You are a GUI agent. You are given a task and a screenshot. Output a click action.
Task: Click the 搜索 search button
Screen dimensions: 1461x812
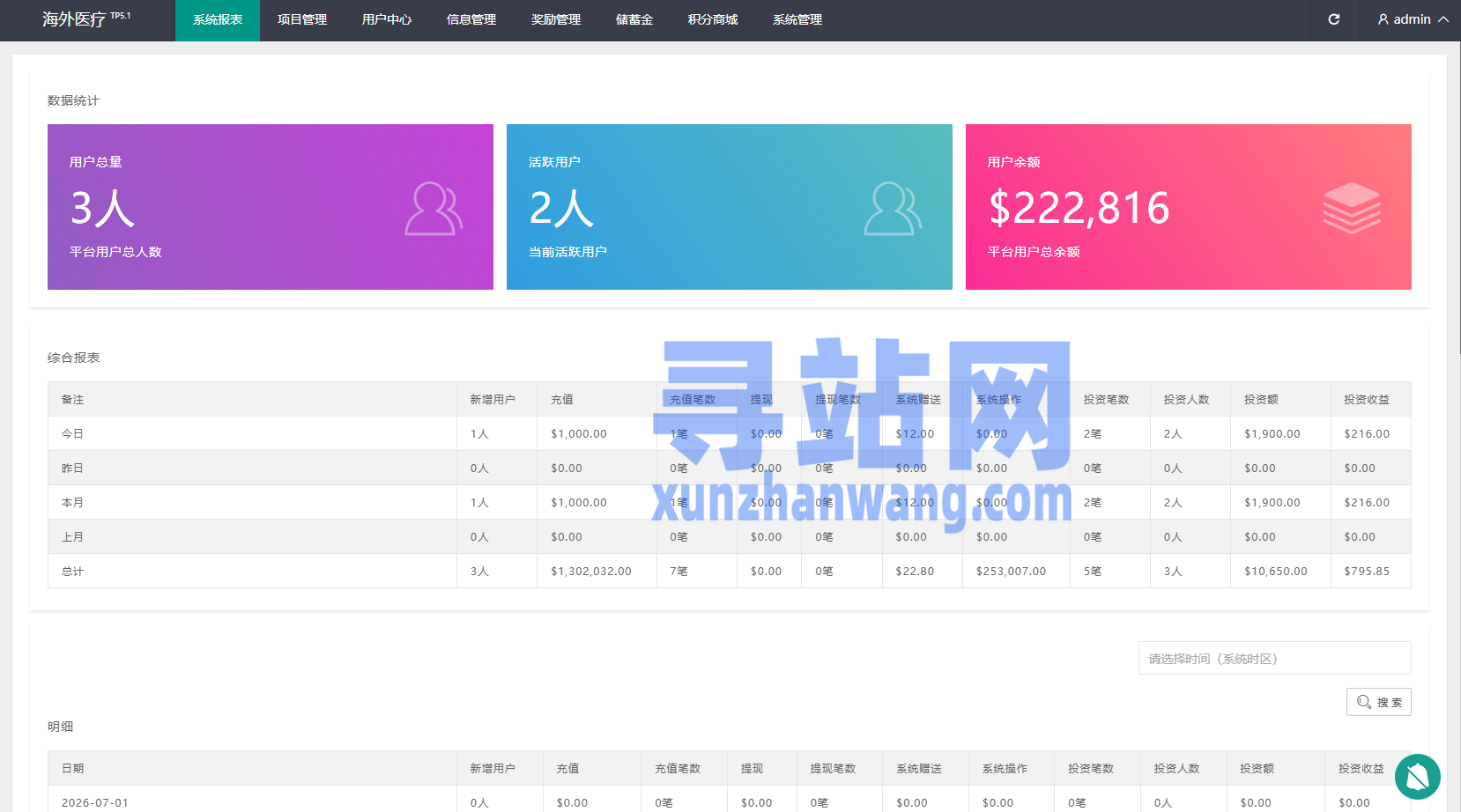tap(1379, 702)
